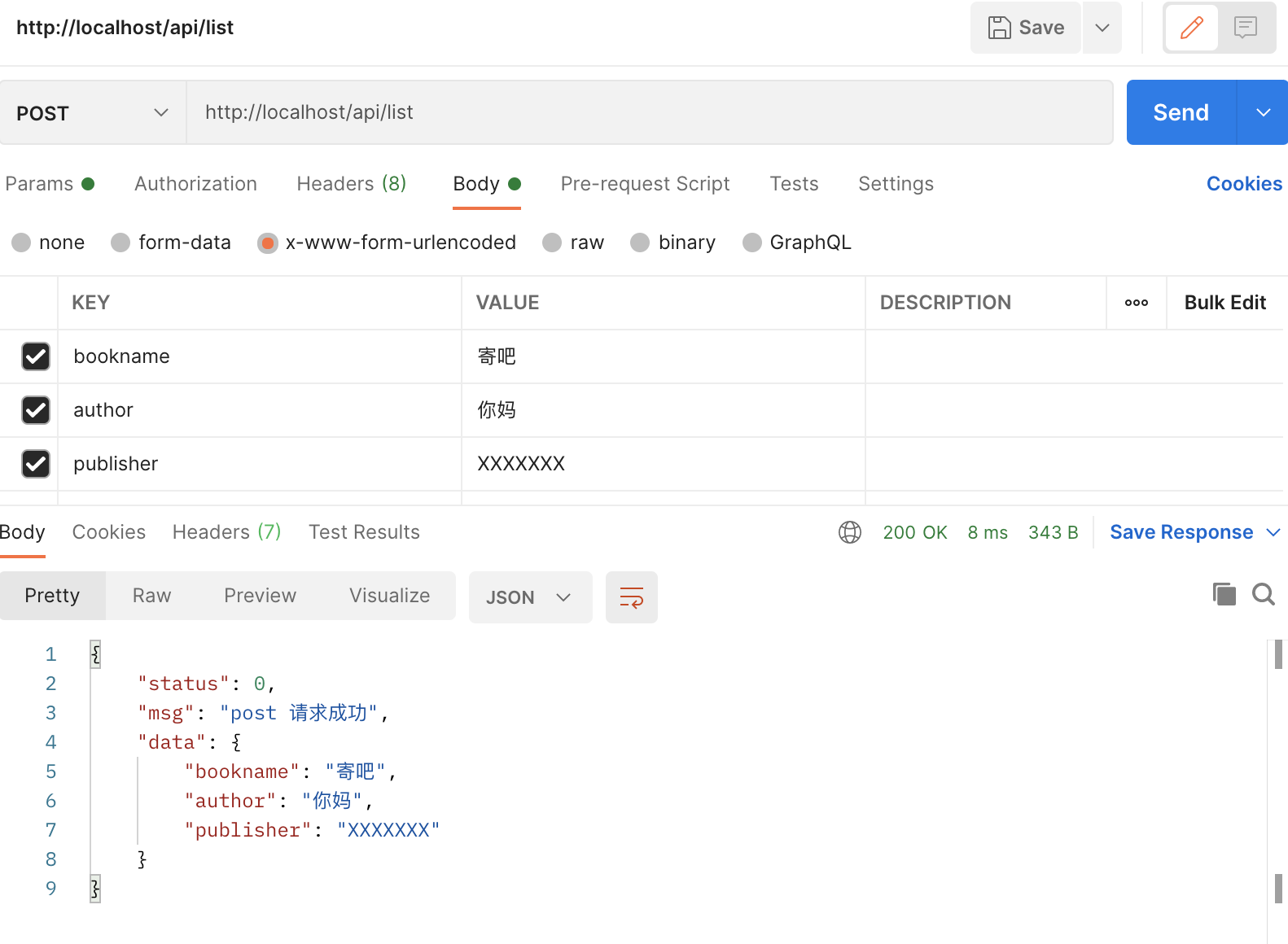The height and width of the screenshot is (944, 1288).
Task: Open the POST method dropdown
Action: [x=93, y=112]
